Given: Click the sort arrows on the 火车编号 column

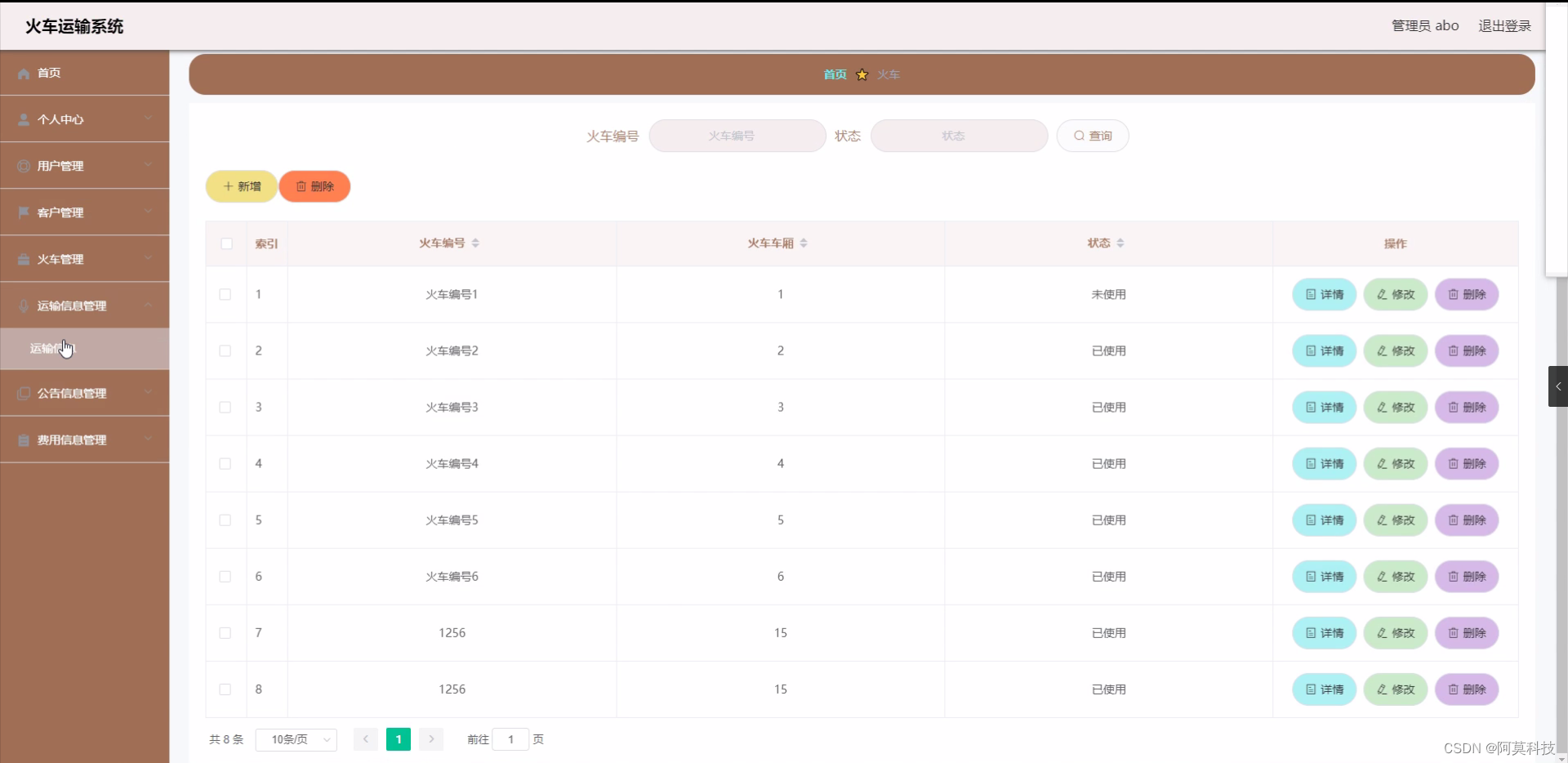Looking at the screenshot, I should pyautogui.click(x=478, y=243).
